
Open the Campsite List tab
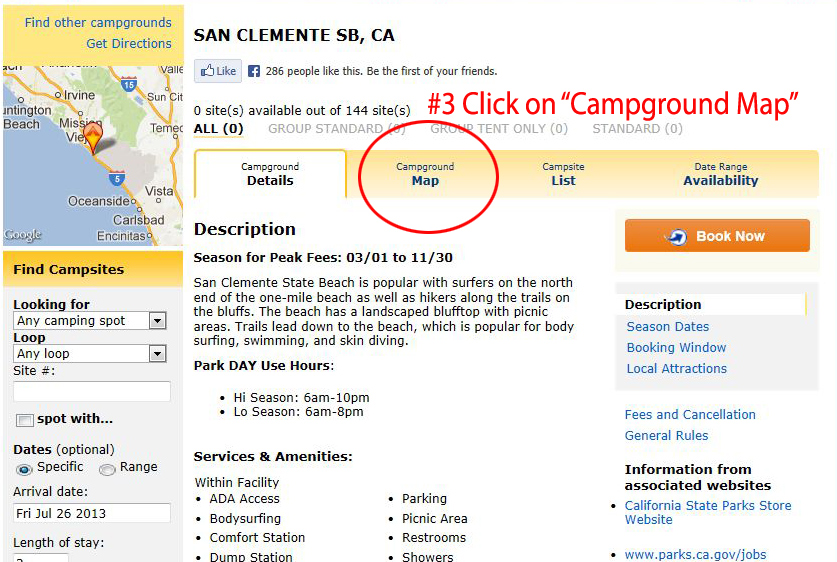[563, 174]
